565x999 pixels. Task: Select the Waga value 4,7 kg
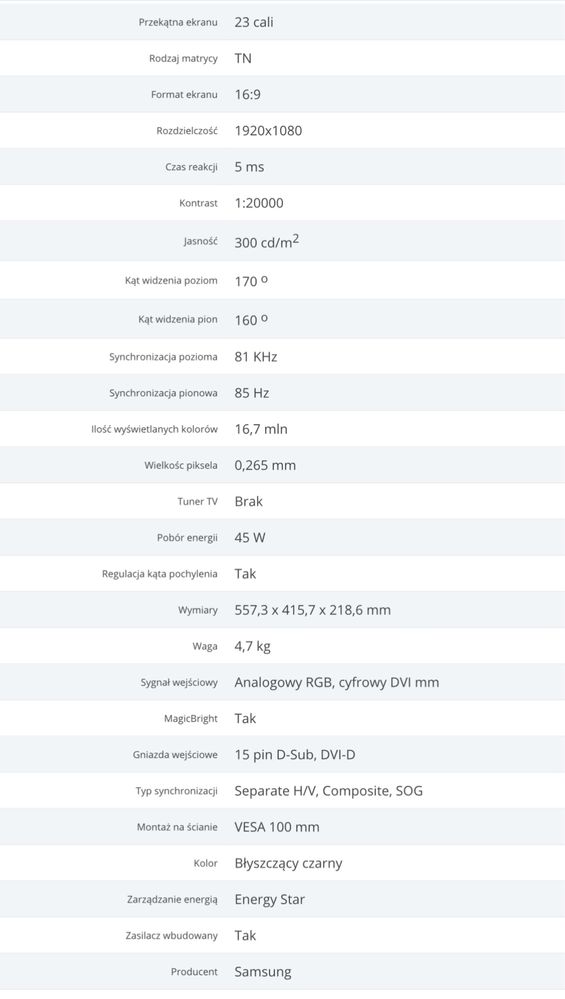click(252, 647)
